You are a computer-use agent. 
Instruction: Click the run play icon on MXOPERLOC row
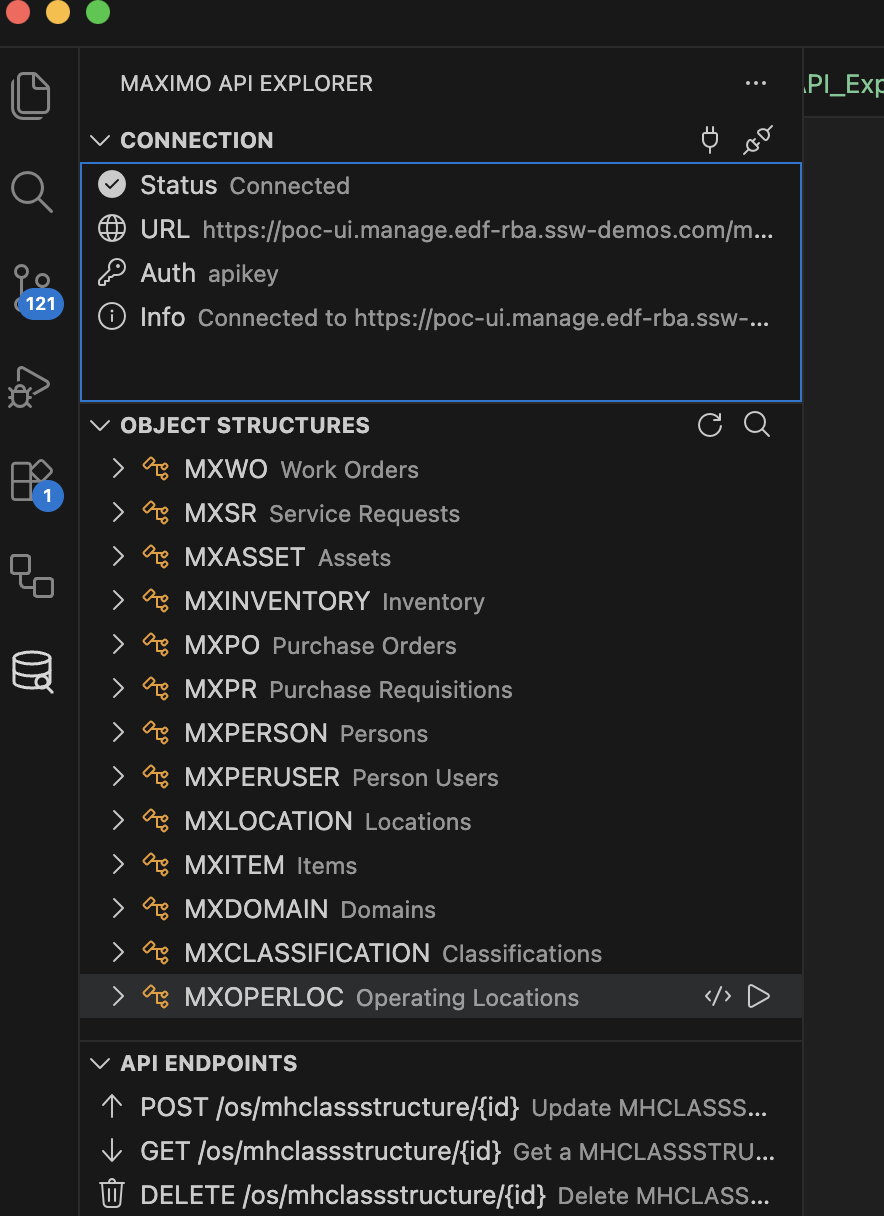[759, 996]
